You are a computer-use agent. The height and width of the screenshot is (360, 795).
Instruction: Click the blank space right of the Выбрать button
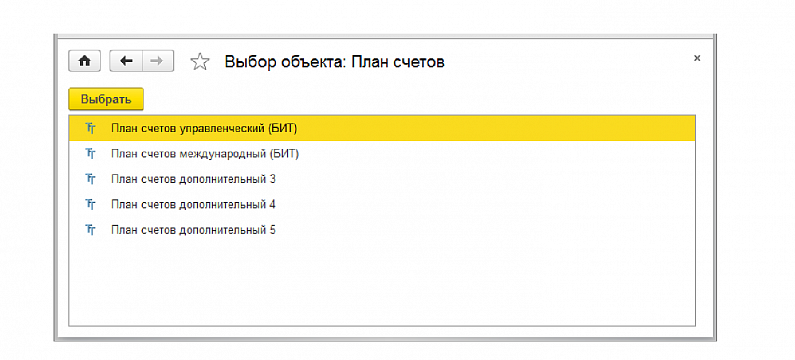[x=421, y=99]
